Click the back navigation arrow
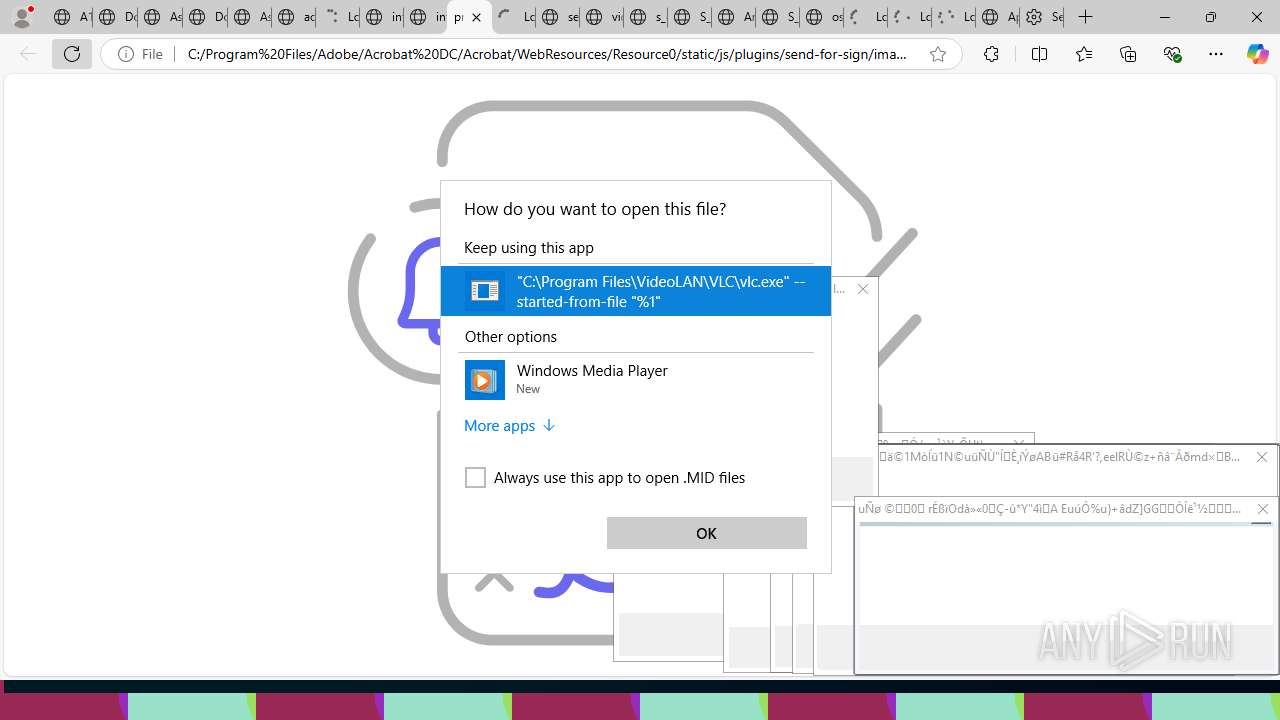The height and width of the screenshot is (720, 1280). [28, 54]
